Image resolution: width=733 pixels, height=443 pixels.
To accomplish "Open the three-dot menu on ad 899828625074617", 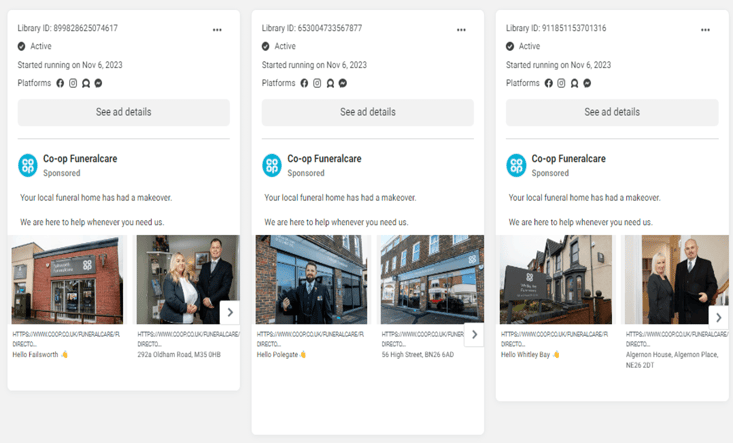I will [x=217, y=29].
